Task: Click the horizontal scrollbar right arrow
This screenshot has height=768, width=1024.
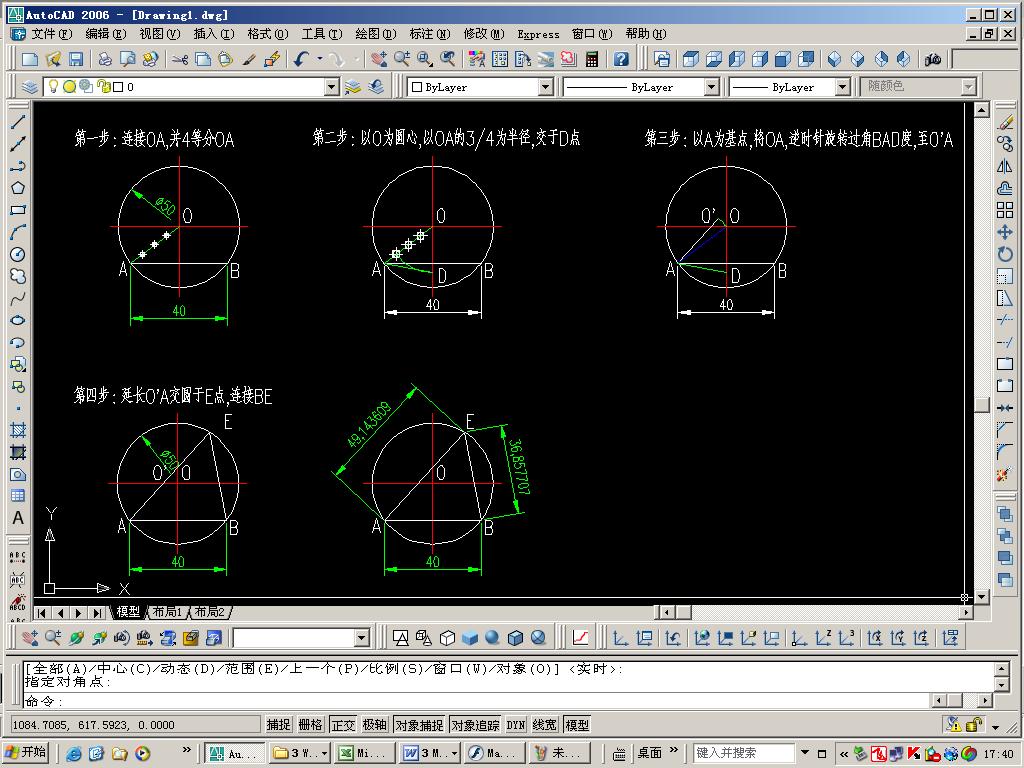Action: click(x=965, y=613)
